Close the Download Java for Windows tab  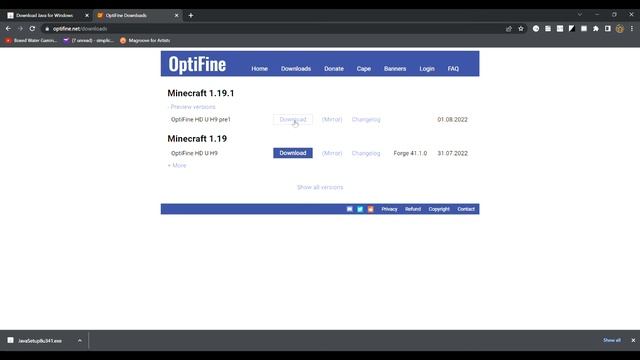[87, 16]
